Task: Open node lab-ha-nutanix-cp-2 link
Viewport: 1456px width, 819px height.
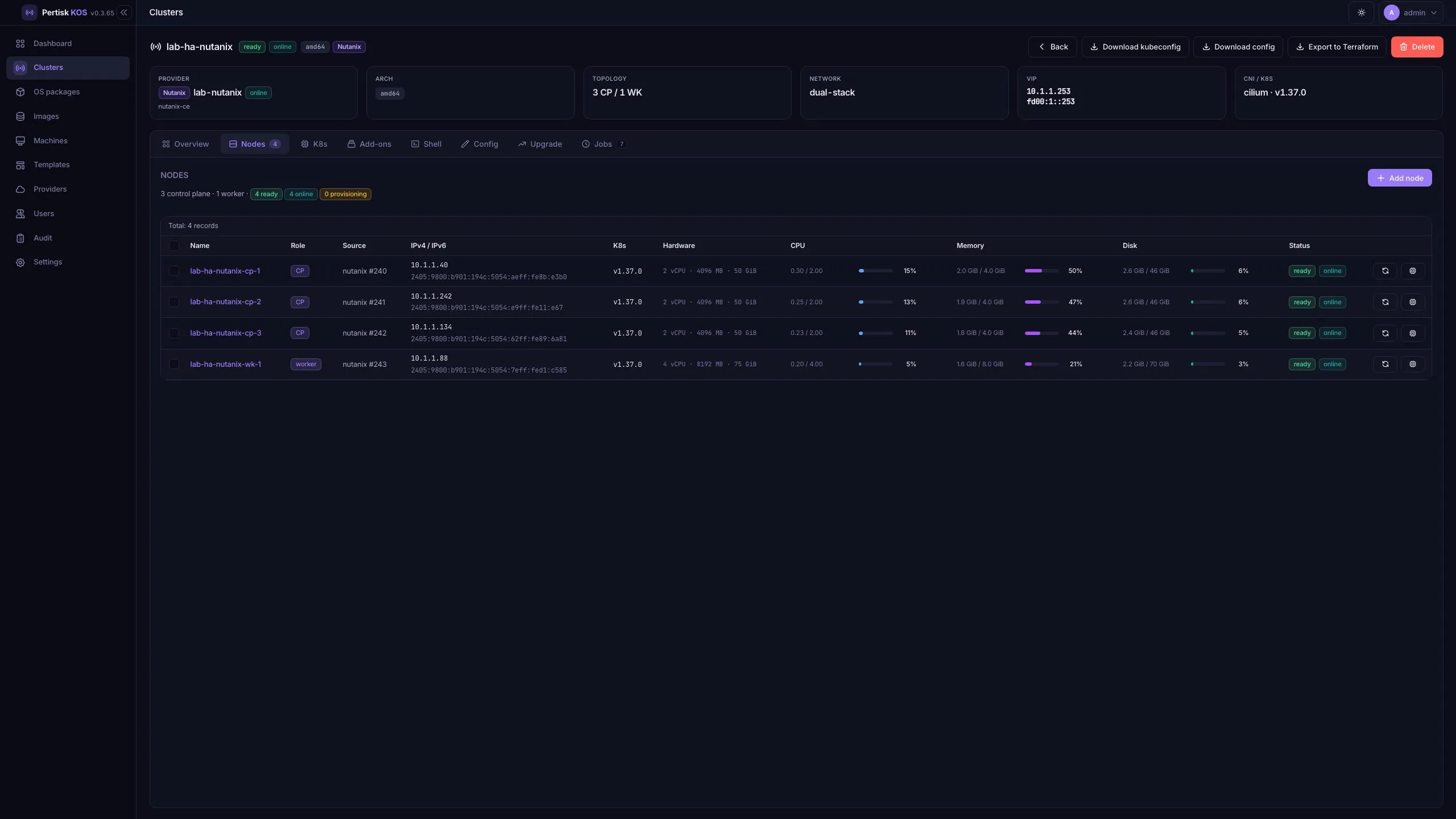Action: [225, 302]
